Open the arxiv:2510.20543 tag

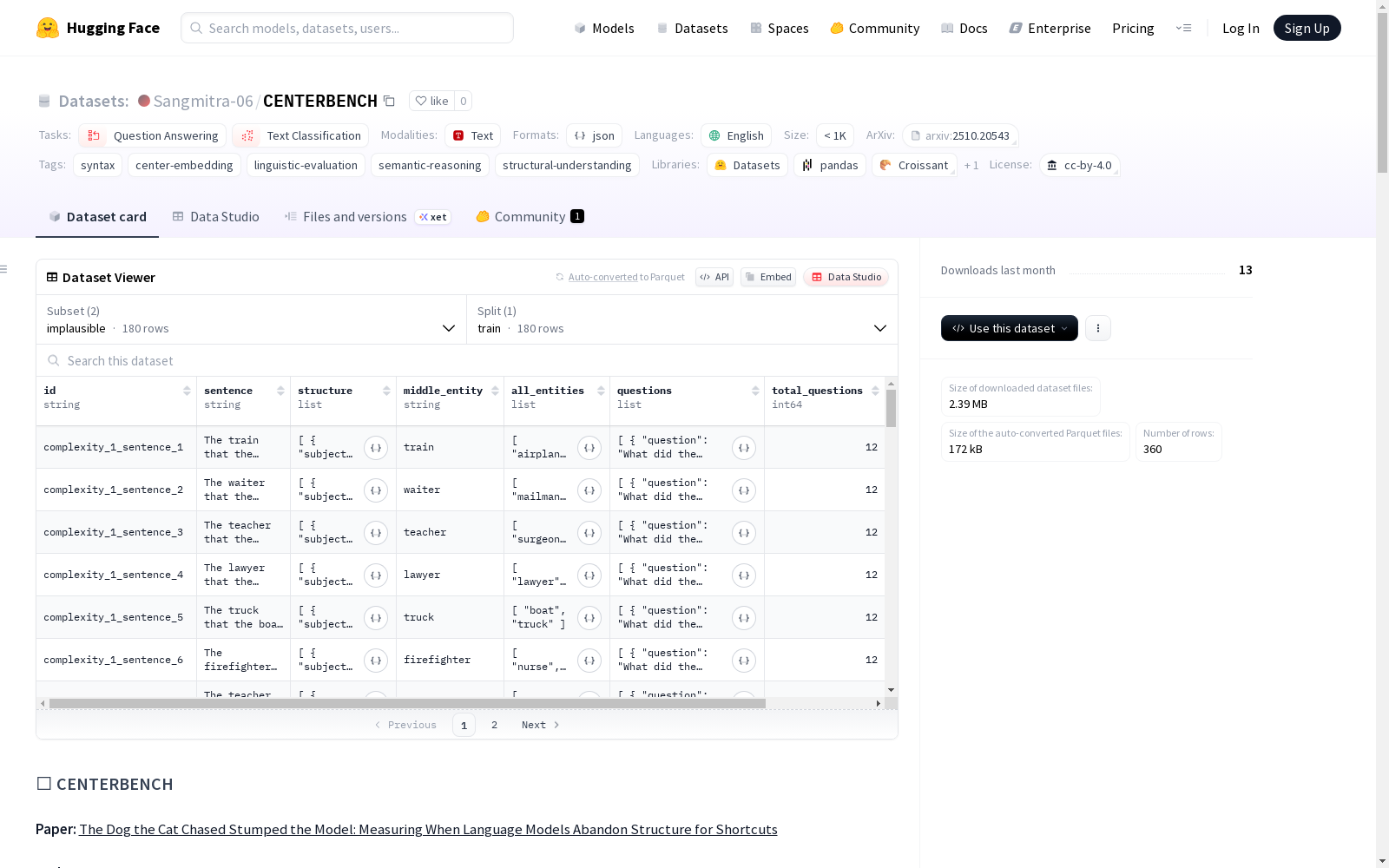click(959, 135)
